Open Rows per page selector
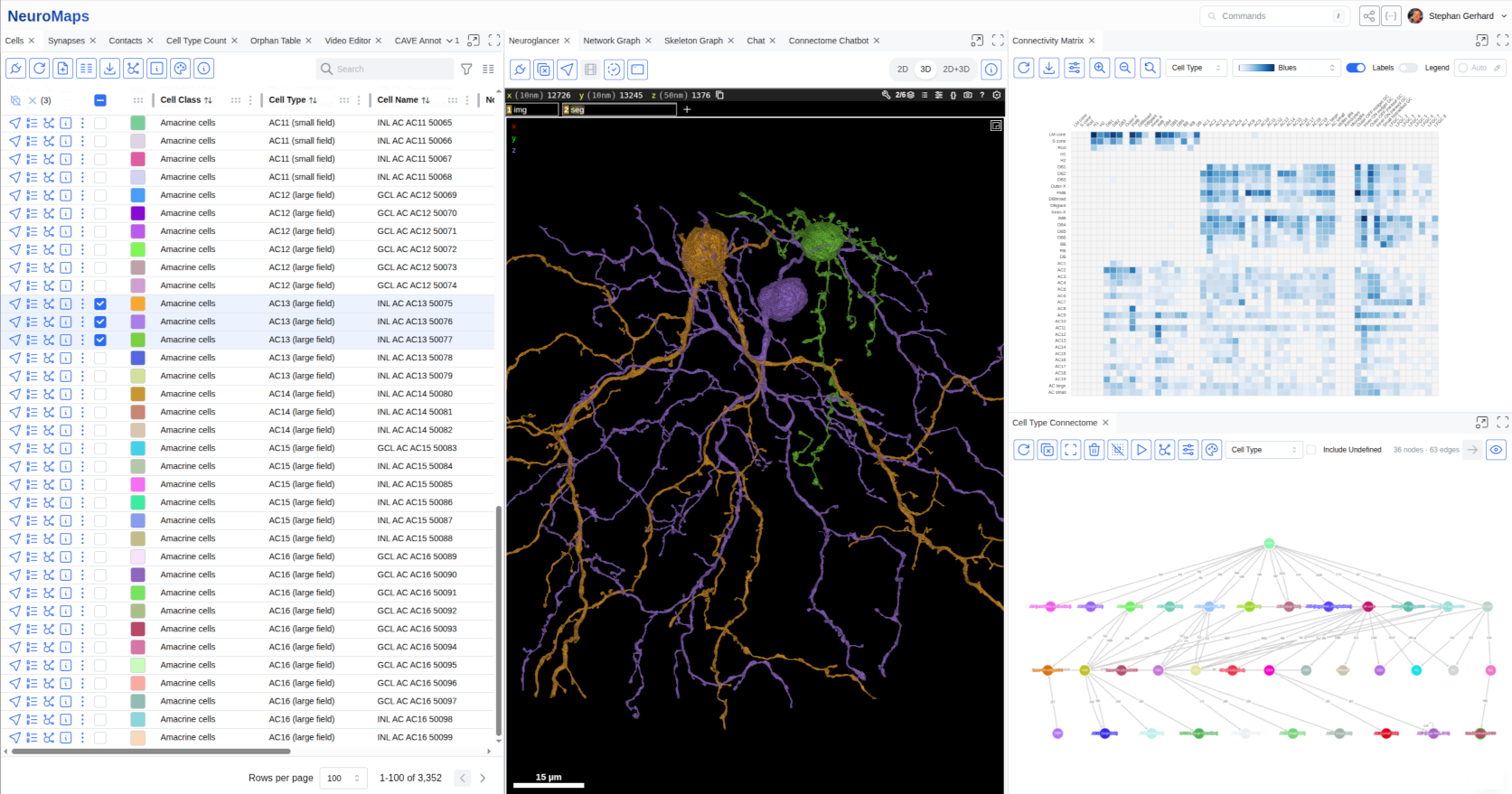This screenshot has width=1512, height=794. (x=343, y=778)
